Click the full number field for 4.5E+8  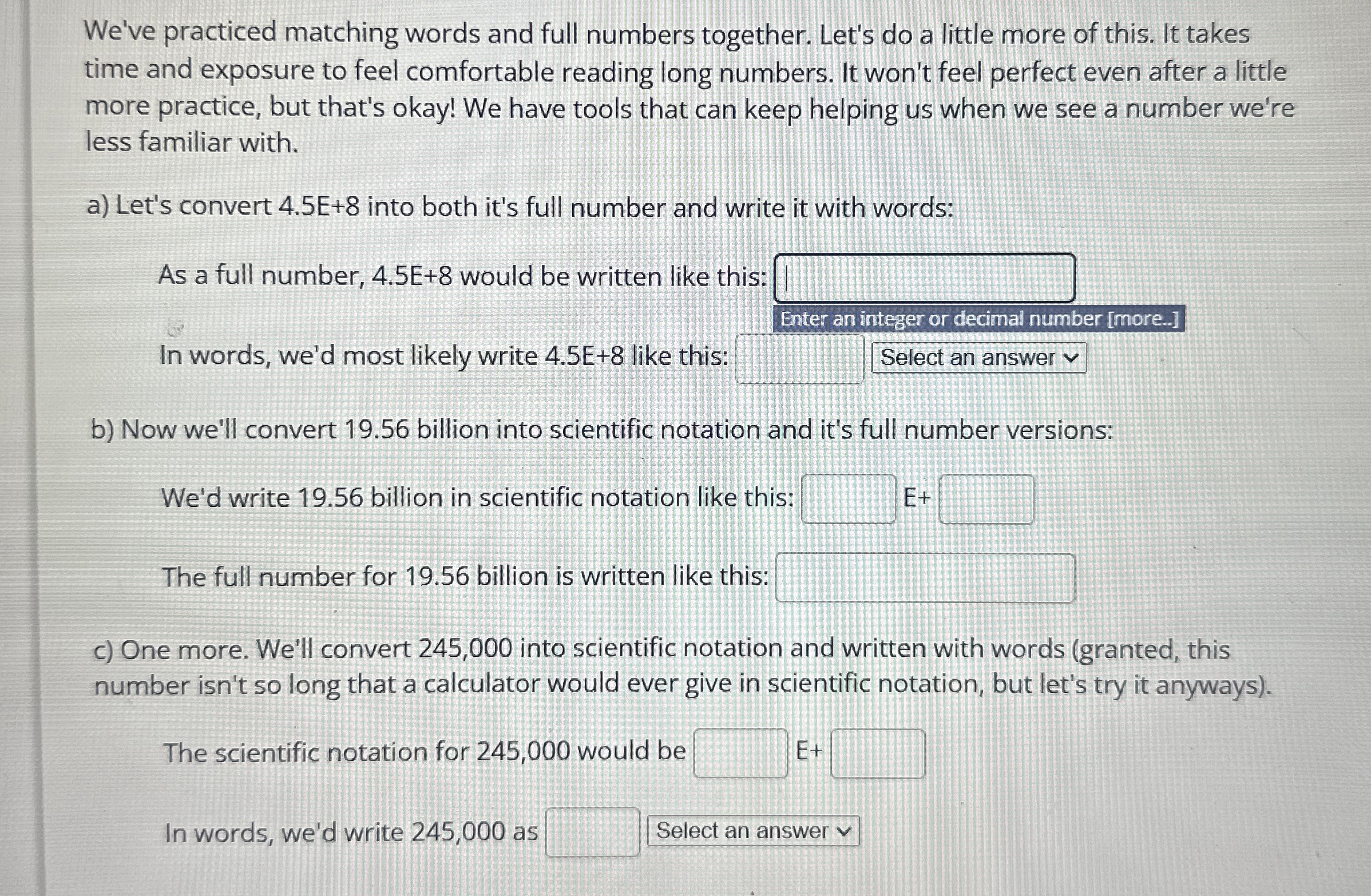tap(924, 278)
